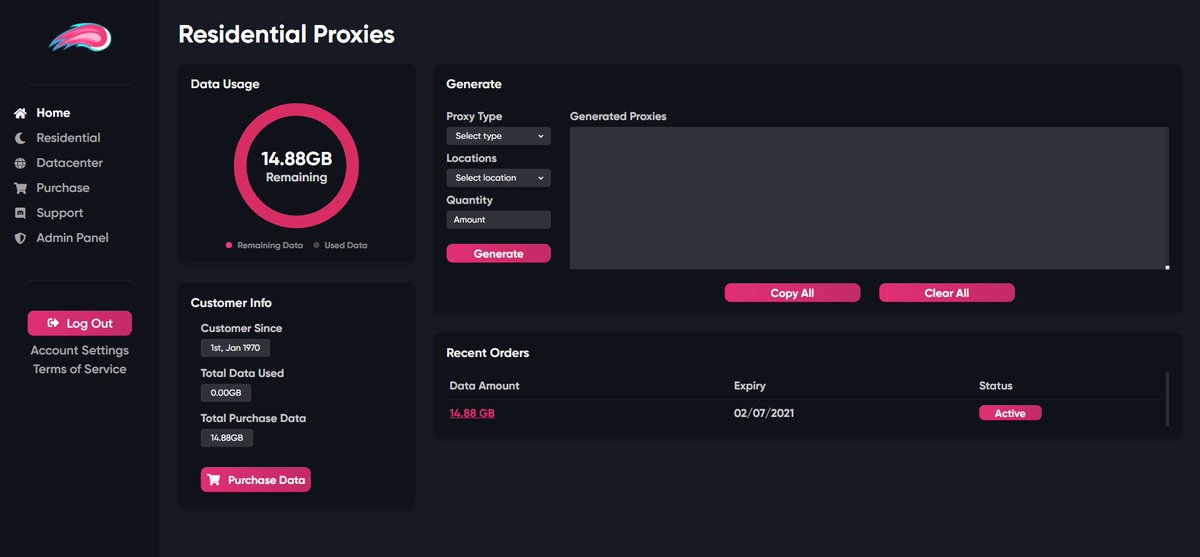Open Terms of Service link
This screenshot has width=1200, height=557.
click(x=80, y=369)
